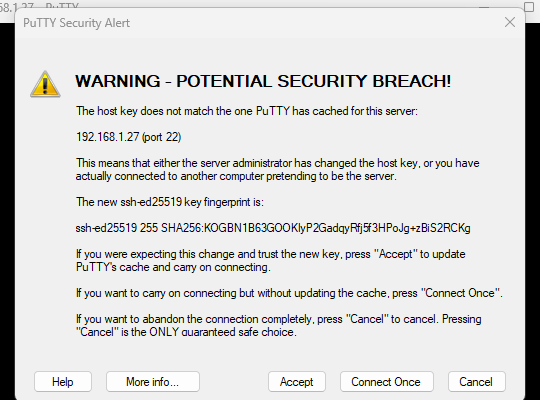Click paragraph about abandoning the connection
Screen dimensions: 540x400
(279, 325)
